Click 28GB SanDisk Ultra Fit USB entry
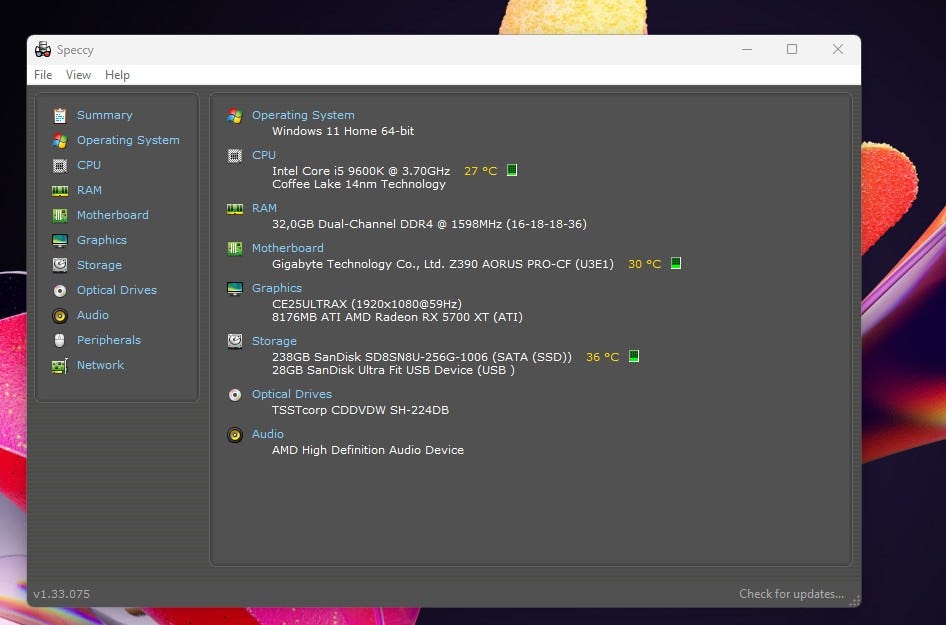Screen dimensions: 946x625 393,370
